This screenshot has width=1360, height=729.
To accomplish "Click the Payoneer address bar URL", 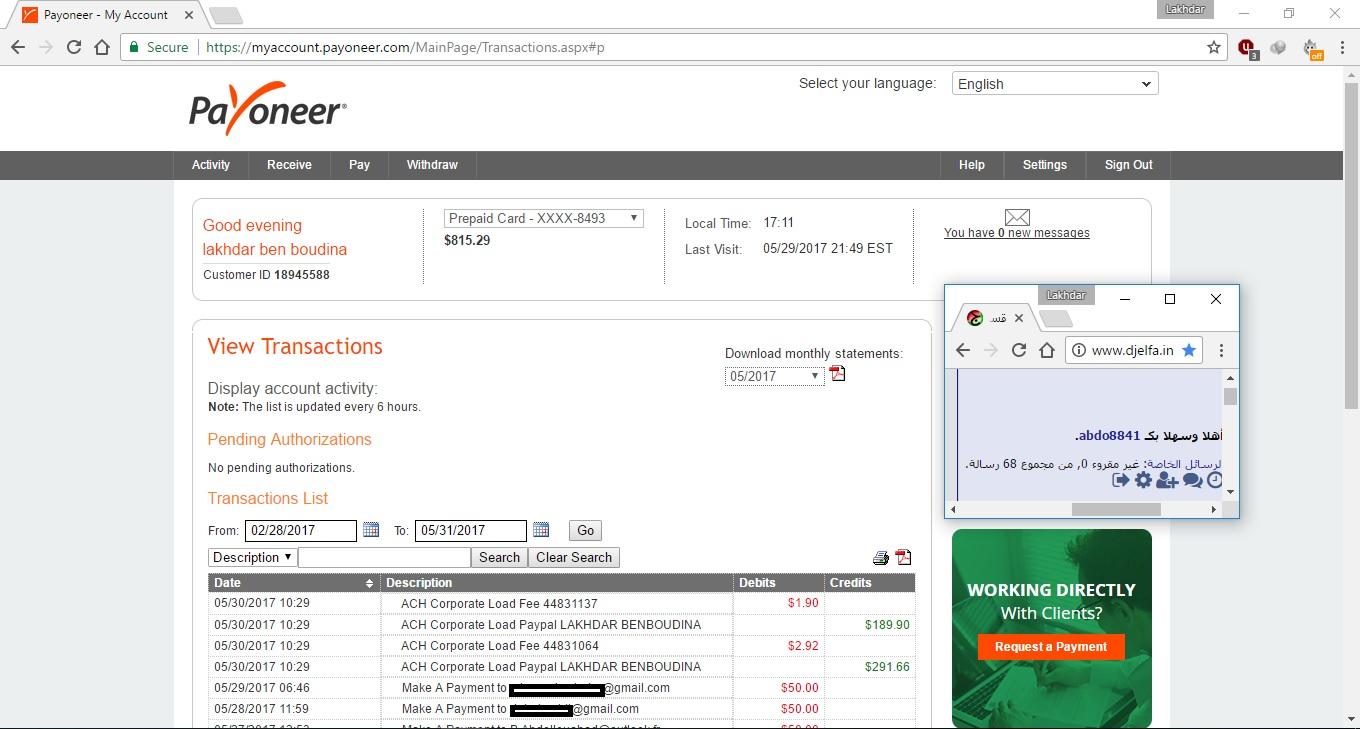I will pos(404,47).
